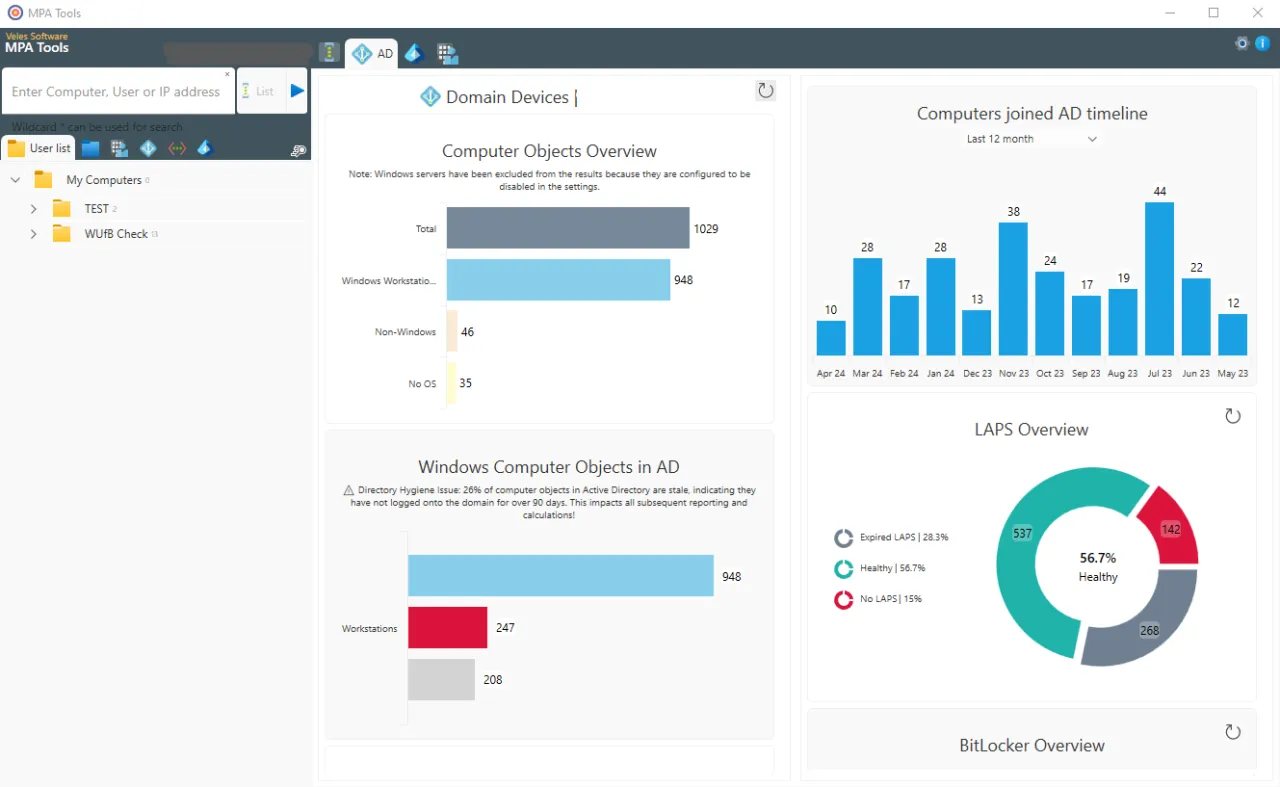This screenshot has height=787, width=1280.
Task: Focus the Computer, User or IP address field
Action: point(118,91)
